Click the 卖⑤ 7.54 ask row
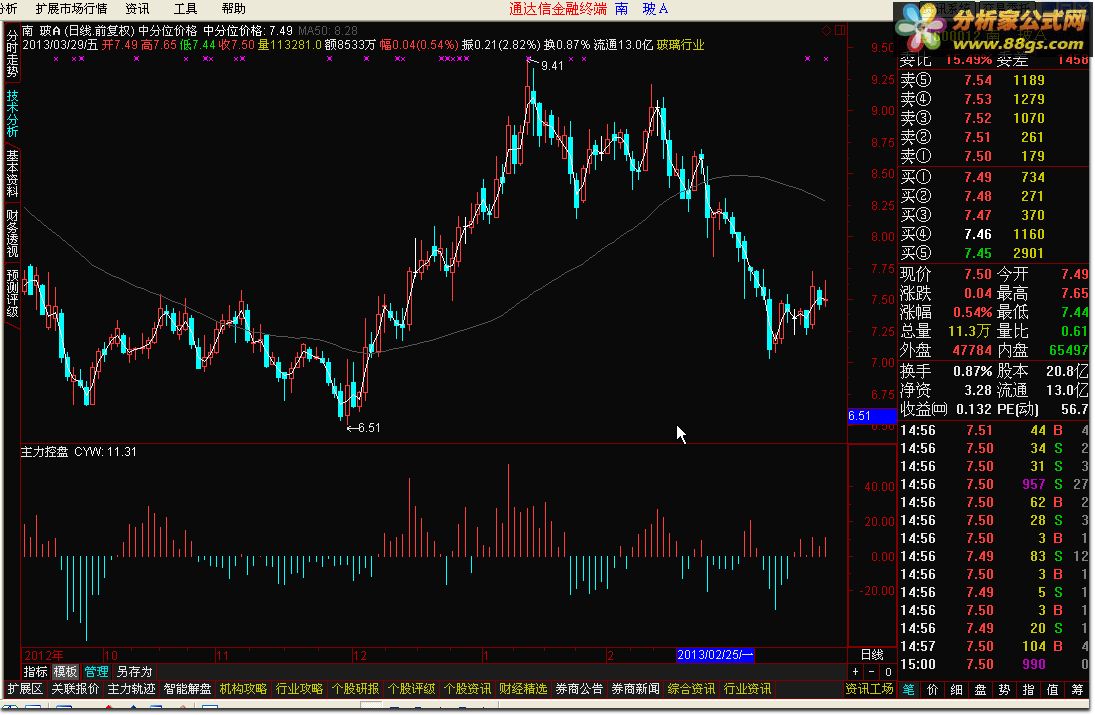The width and height of the screenshot is (1095, 715). (x=994, y=80)
